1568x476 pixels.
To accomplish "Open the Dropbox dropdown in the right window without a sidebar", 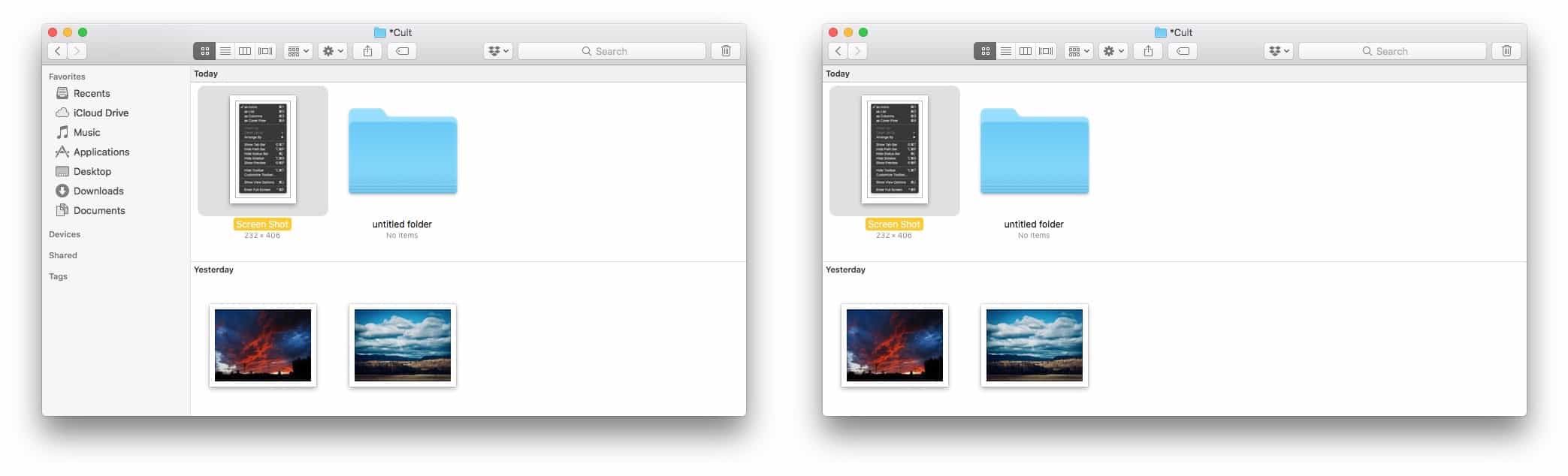I will 1279,51.
